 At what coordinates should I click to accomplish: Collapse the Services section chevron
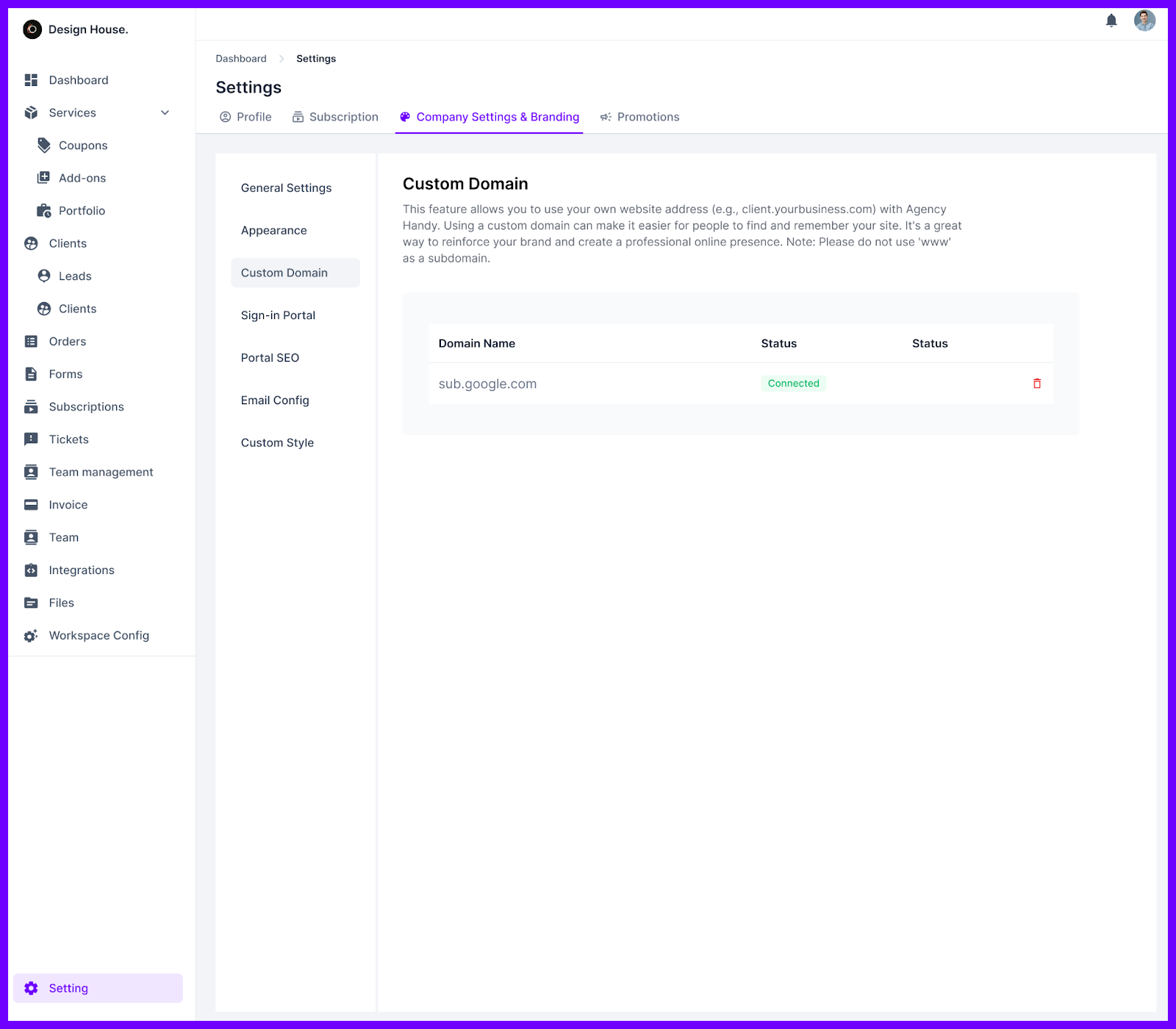click(165, 112)
